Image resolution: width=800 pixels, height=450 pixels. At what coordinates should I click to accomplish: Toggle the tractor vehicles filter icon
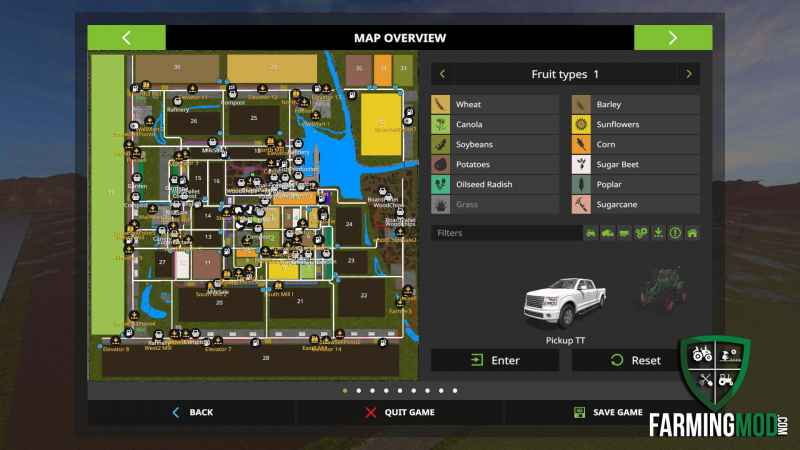click(591, 233)
